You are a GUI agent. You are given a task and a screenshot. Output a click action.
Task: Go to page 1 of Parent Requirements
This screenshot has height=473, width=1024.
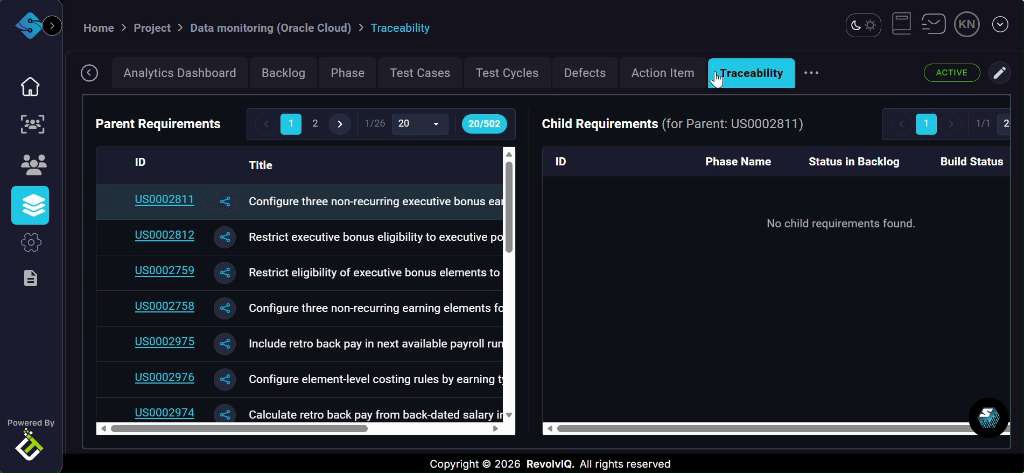(291, 124)
